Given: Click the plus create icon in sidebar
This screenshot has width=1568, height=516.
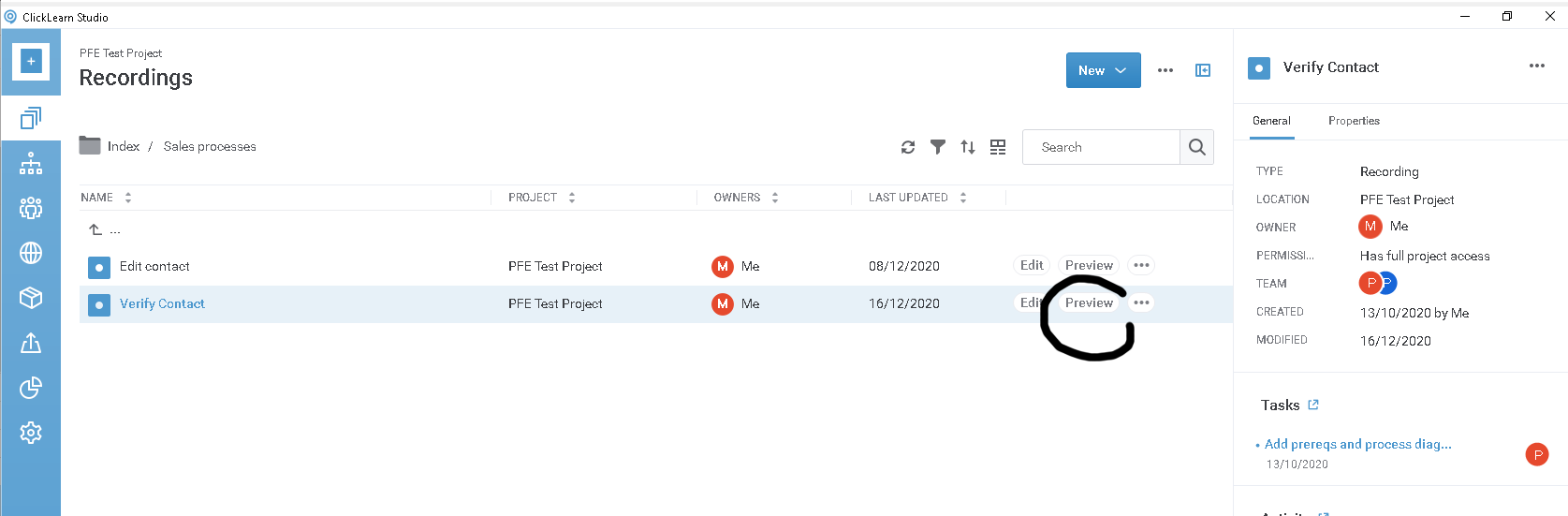Looking at the screenshot, I should coord(31,62).
